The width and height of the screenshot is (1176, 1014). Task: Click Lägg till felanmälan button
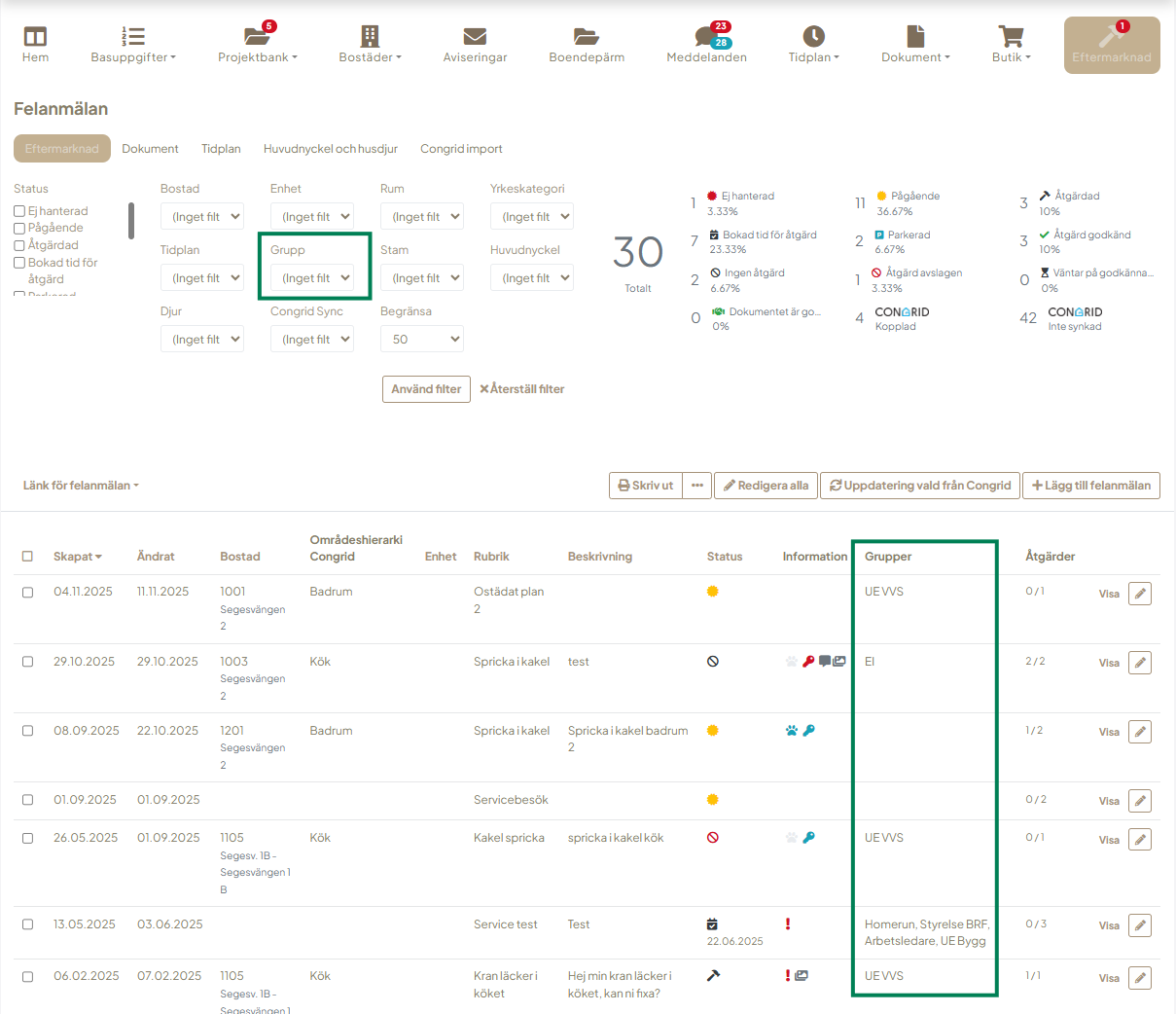coord(1090,486)
